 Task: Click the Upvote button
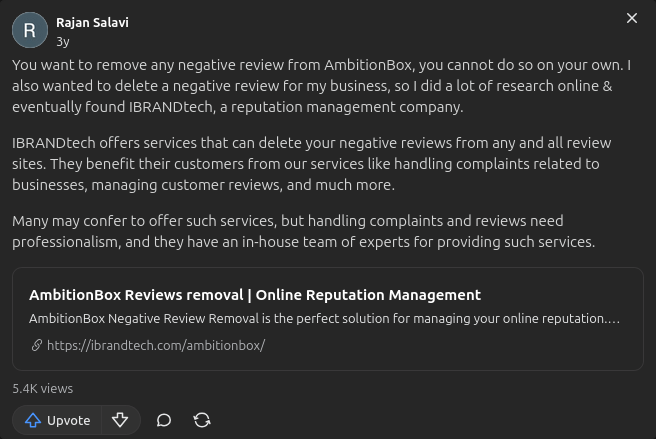click(57, 420)
